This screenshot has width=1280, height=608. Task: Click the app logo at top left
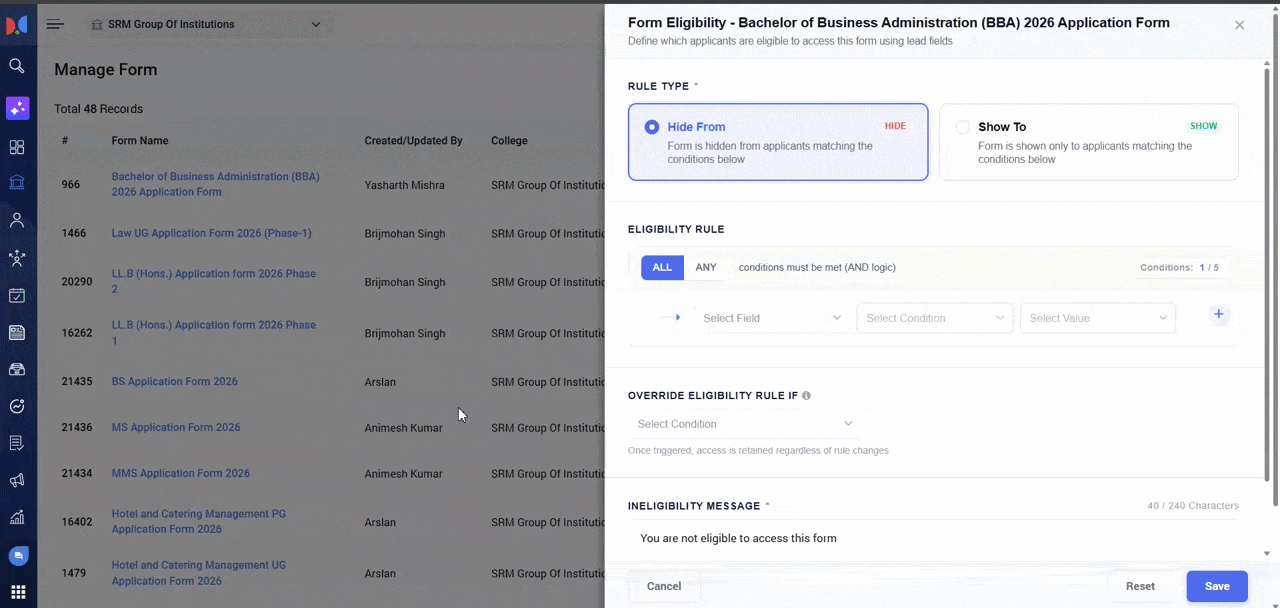click(x=17, y=25)
